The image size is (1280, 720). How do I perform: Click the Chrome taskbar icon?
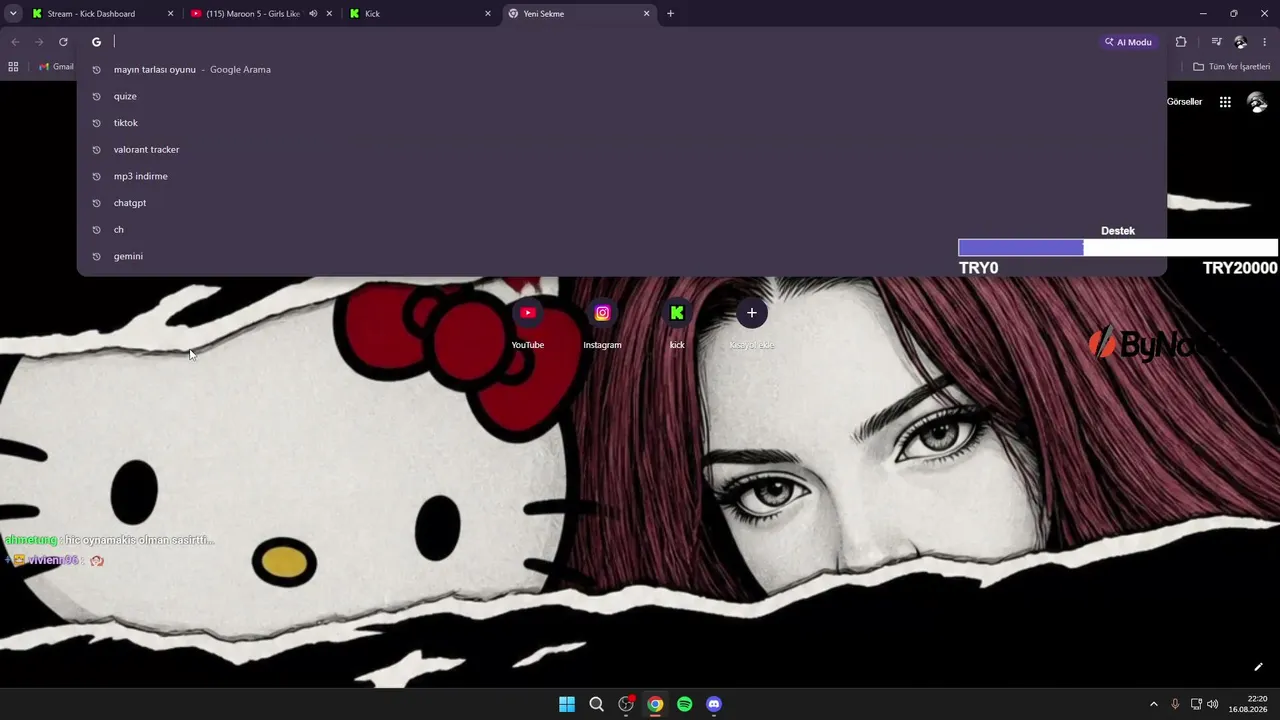[x=655, y=704]
